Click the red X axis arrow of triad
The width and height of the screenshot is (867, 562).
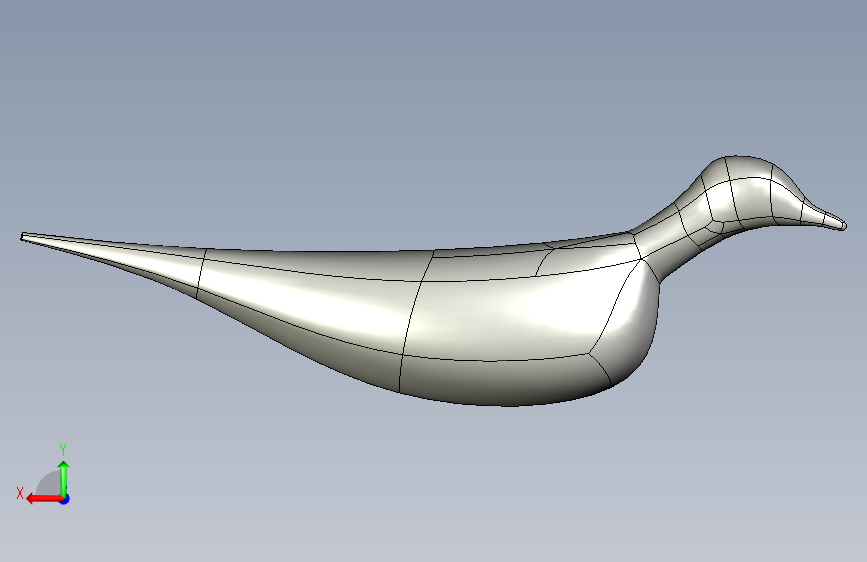pyautogui.click(x=43, y=499)
